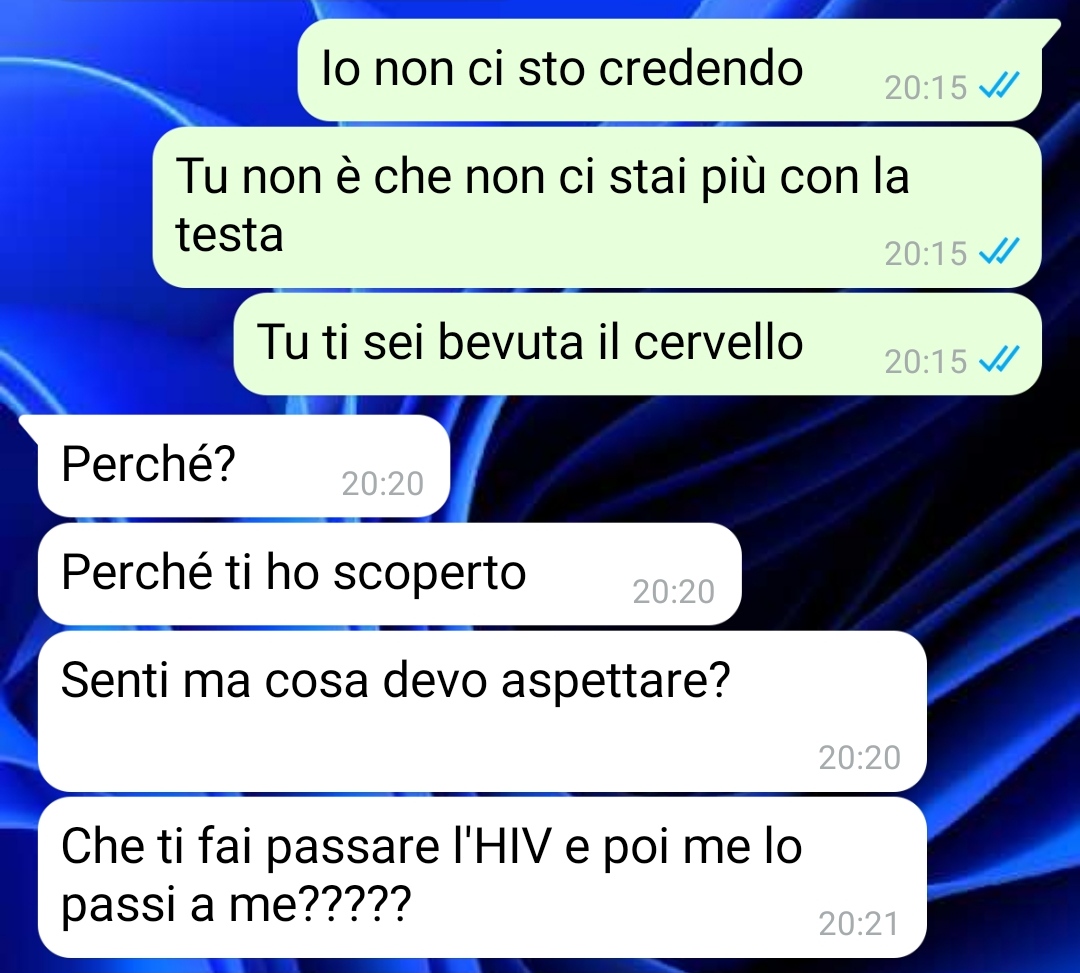The image size is (1080, 973).
Task: Click 20:15 time on 'bevuta il cervello' message
Action: pos(926,362)
